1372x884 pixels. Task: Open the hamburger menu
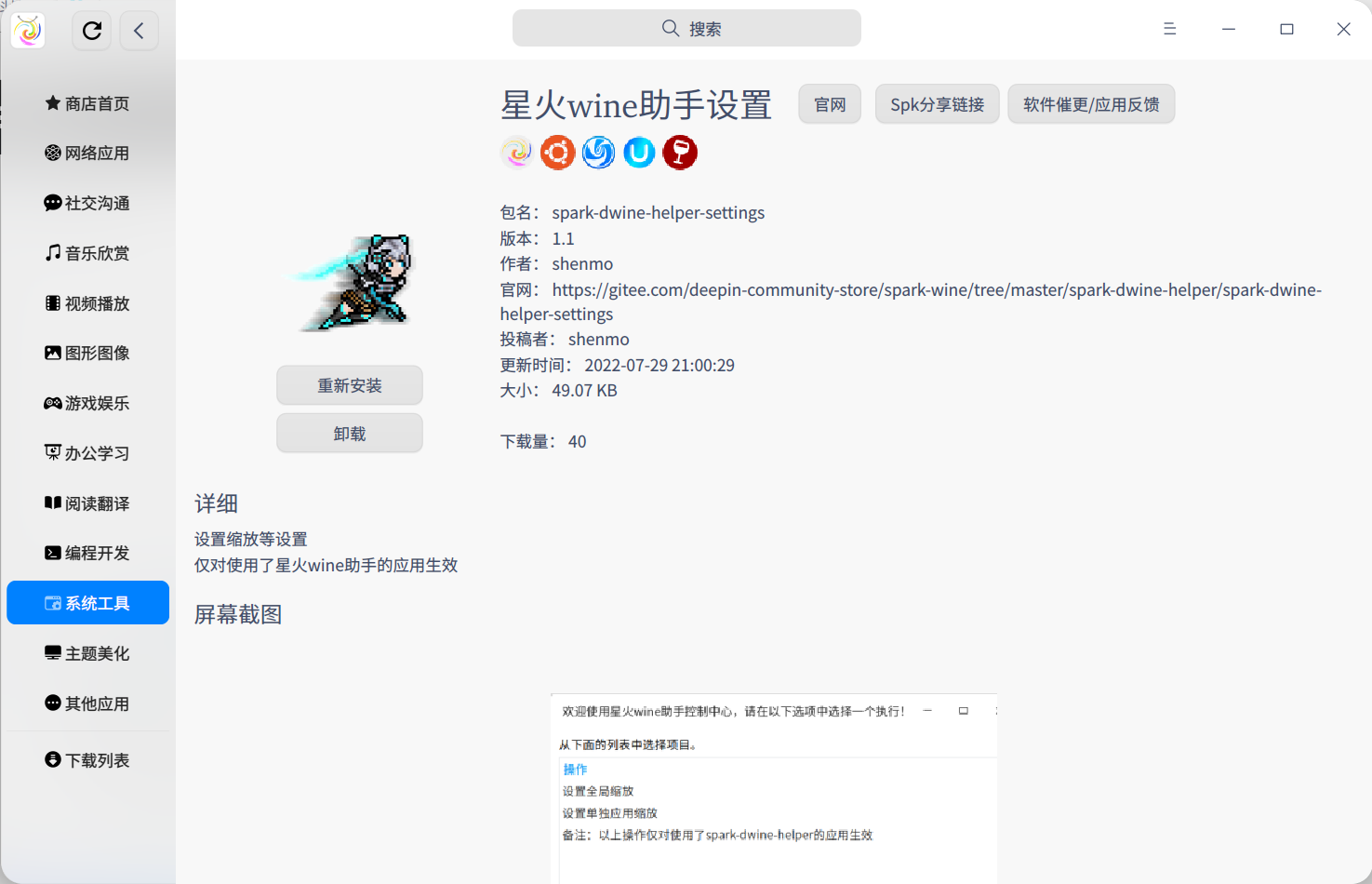(x=1169, y=29)
